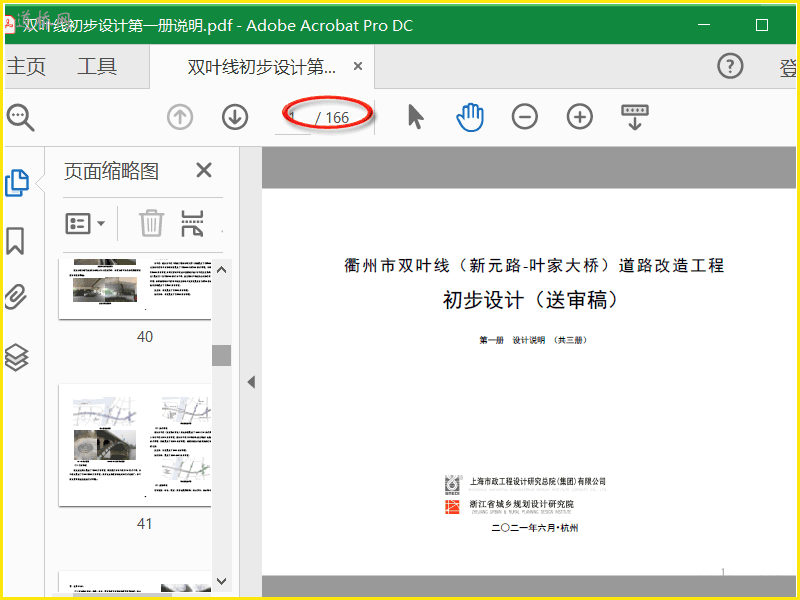Close the 页面缩略图 panel

204,170
